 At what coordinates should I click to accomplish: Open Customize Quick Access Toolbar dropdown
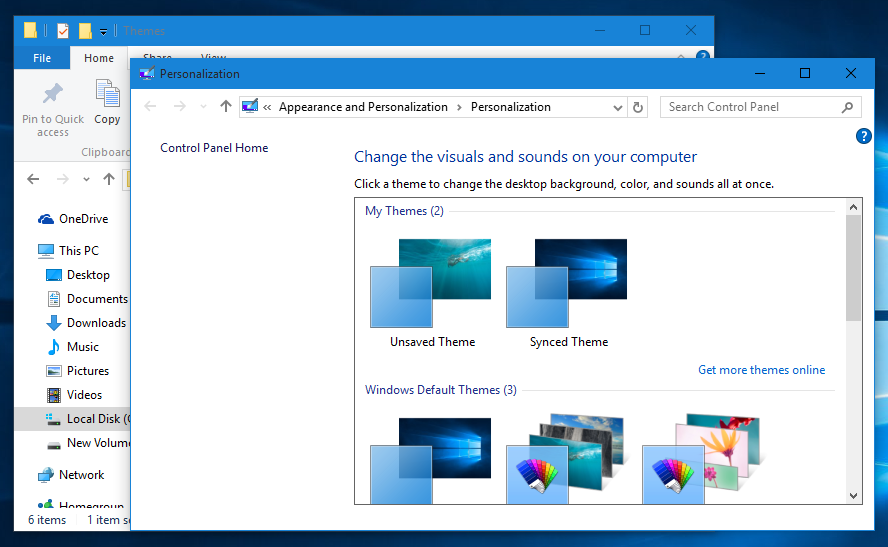tap(103, 32)
